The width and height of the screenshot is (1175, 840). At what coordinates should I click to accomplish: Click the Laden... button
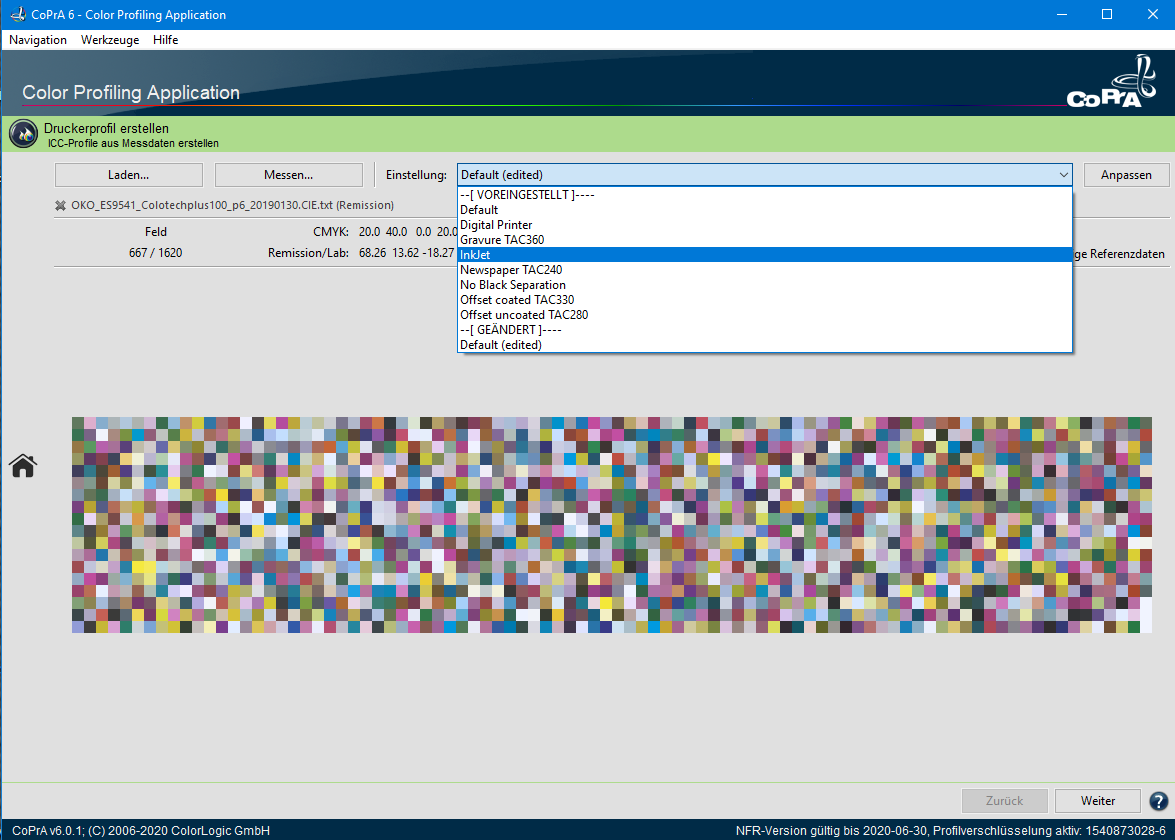[129, 175]
